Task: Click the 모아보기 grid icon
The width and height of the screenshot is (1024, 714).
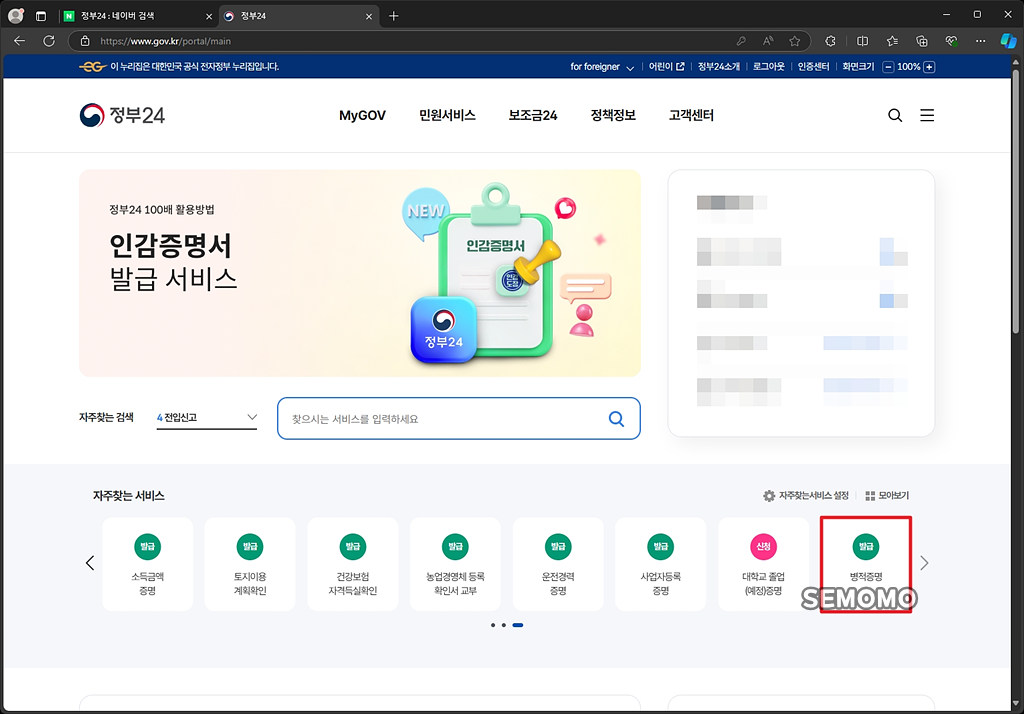Action: pos(887,496)
